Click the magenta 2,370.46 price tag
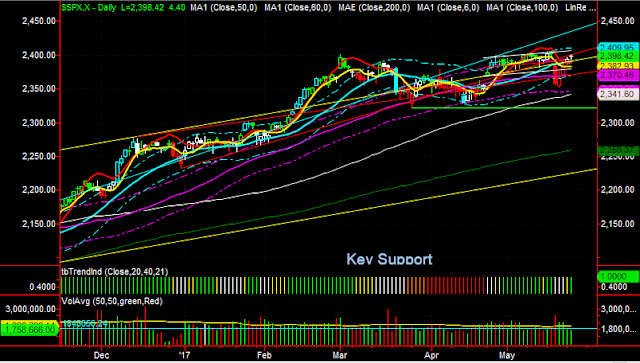Viewport: 640px width, 363px height. [618, 75]
